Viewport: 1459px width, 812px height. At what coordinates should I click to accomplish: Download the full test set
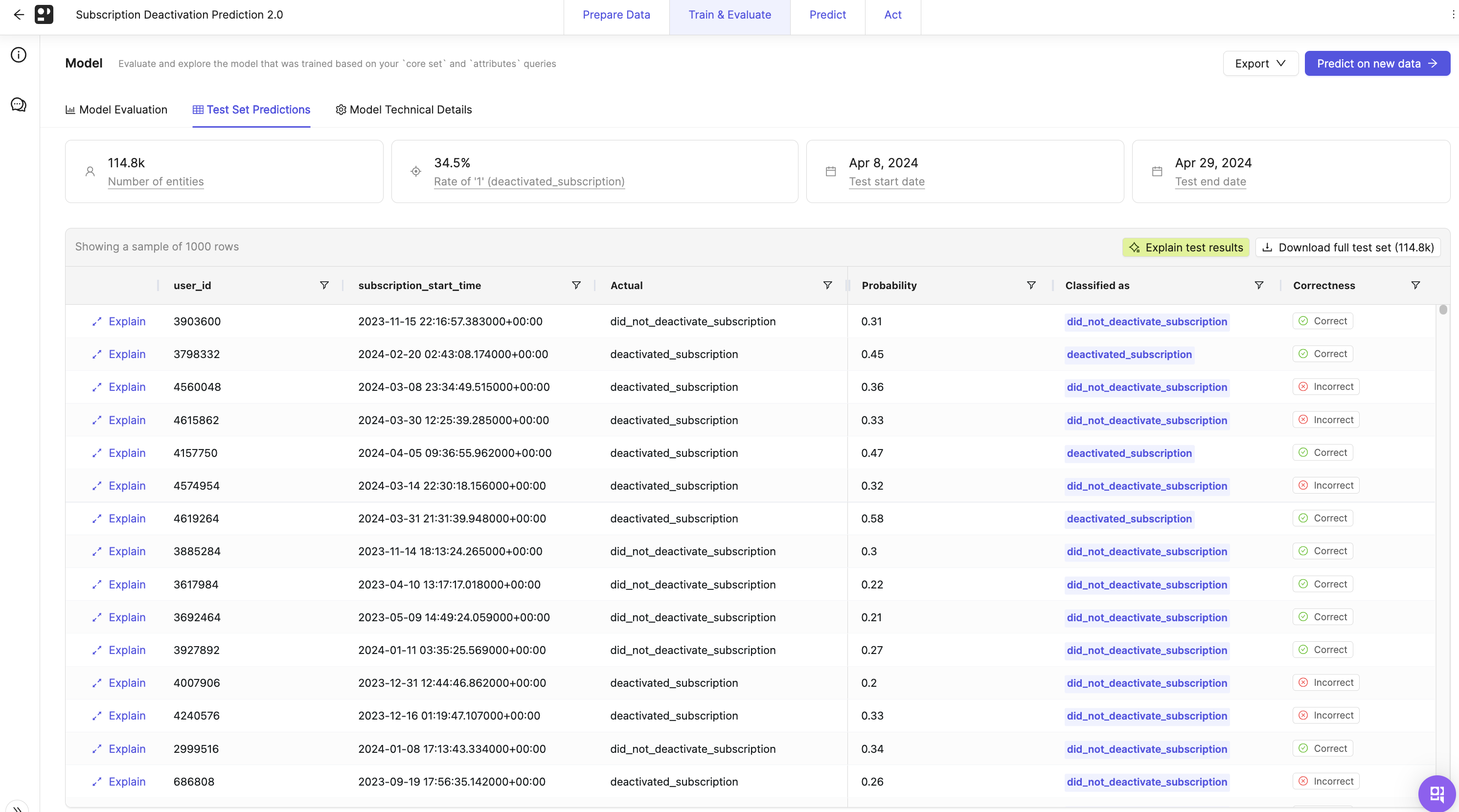[1347, 248]
